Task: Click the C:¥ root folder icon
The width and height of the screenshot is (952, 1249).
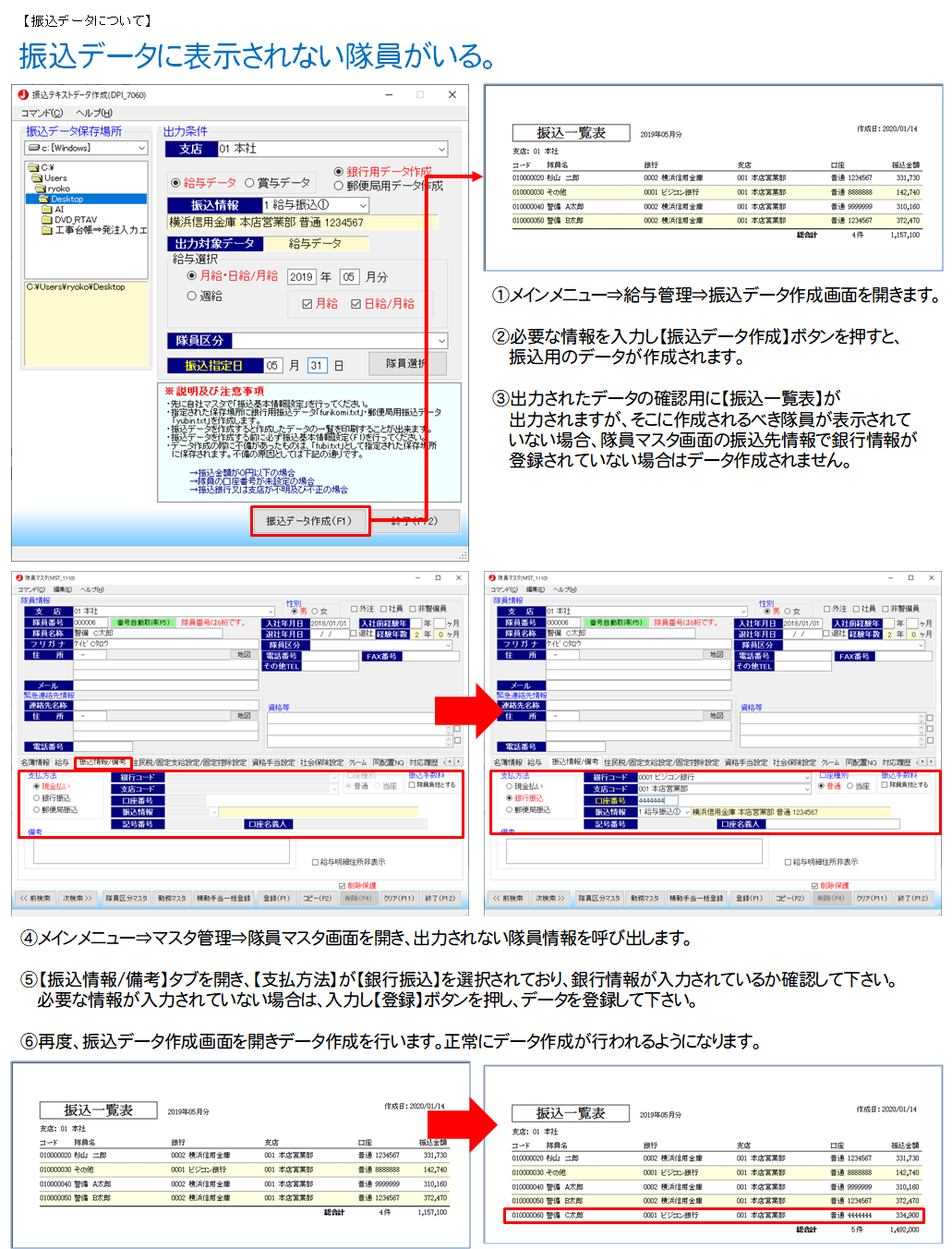Action: (x=33, y=168)
